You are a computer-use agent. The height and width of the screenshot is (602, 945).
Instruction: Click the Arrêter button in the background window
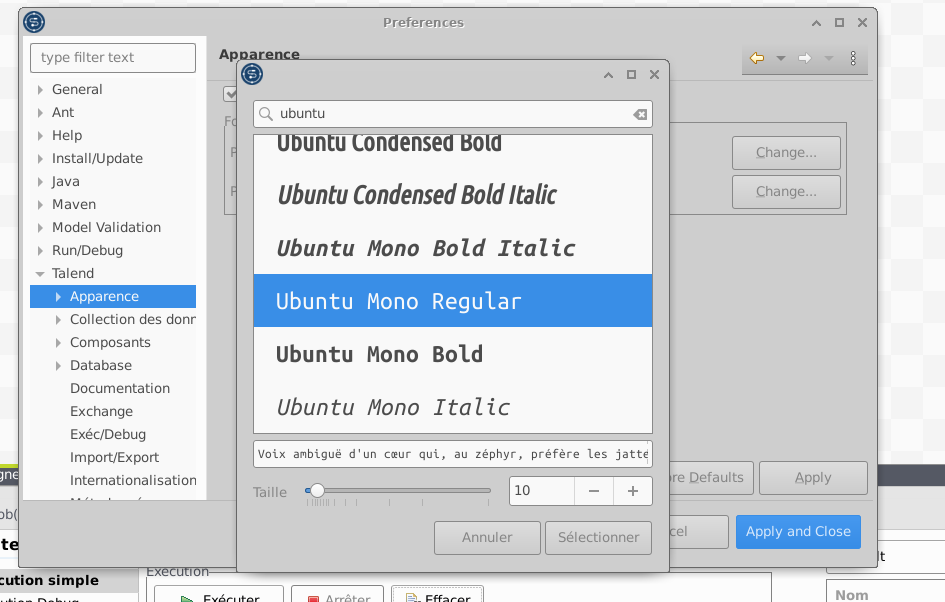tap(338, 596)
